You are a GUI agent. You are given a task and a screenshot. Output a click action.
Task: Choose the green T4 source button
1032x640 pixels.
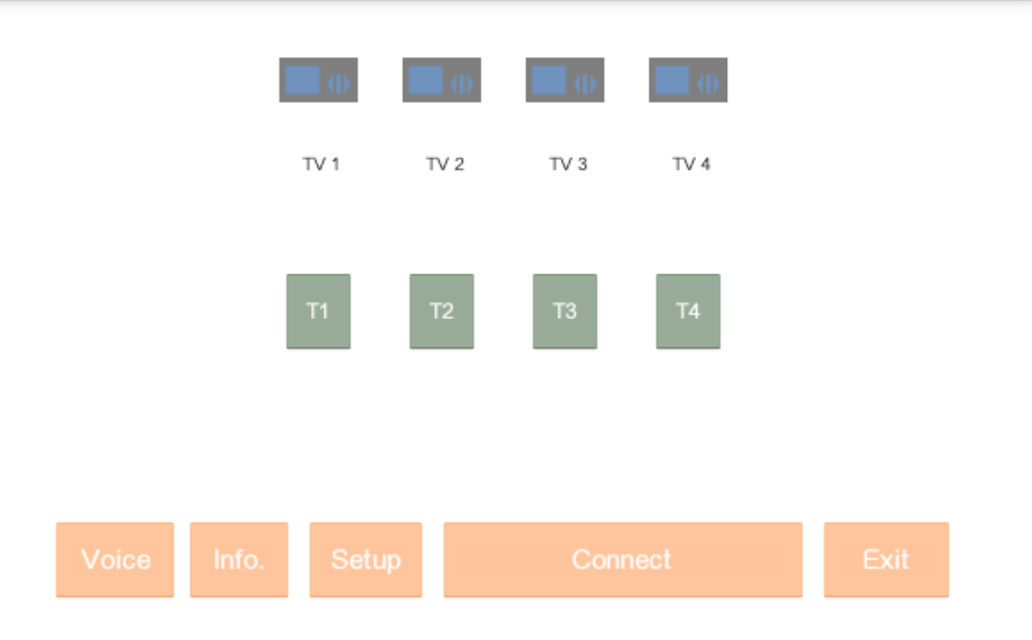688,311
